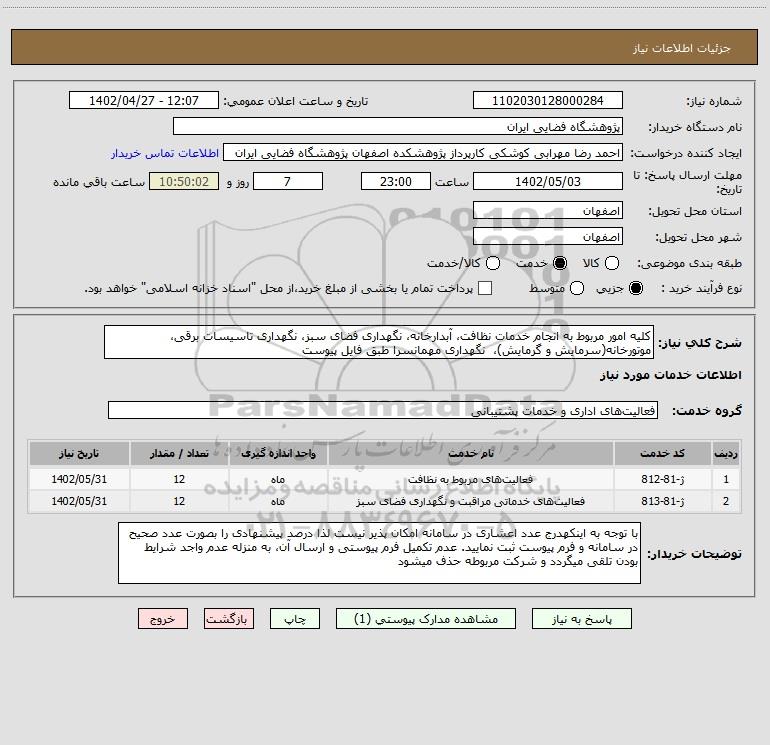Click the announcement date field 1402/04/27 - 12:07

(x=144, y=101)
